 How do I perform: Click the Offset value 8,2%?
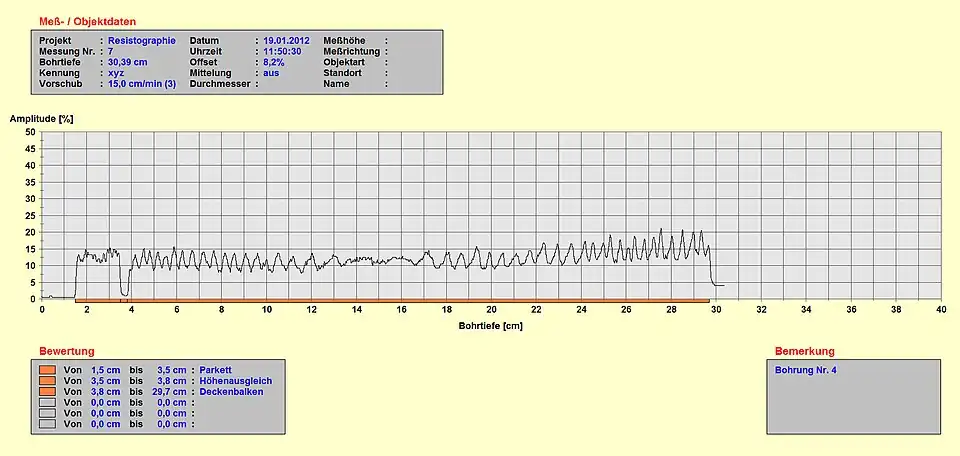[x=274, y=62]
